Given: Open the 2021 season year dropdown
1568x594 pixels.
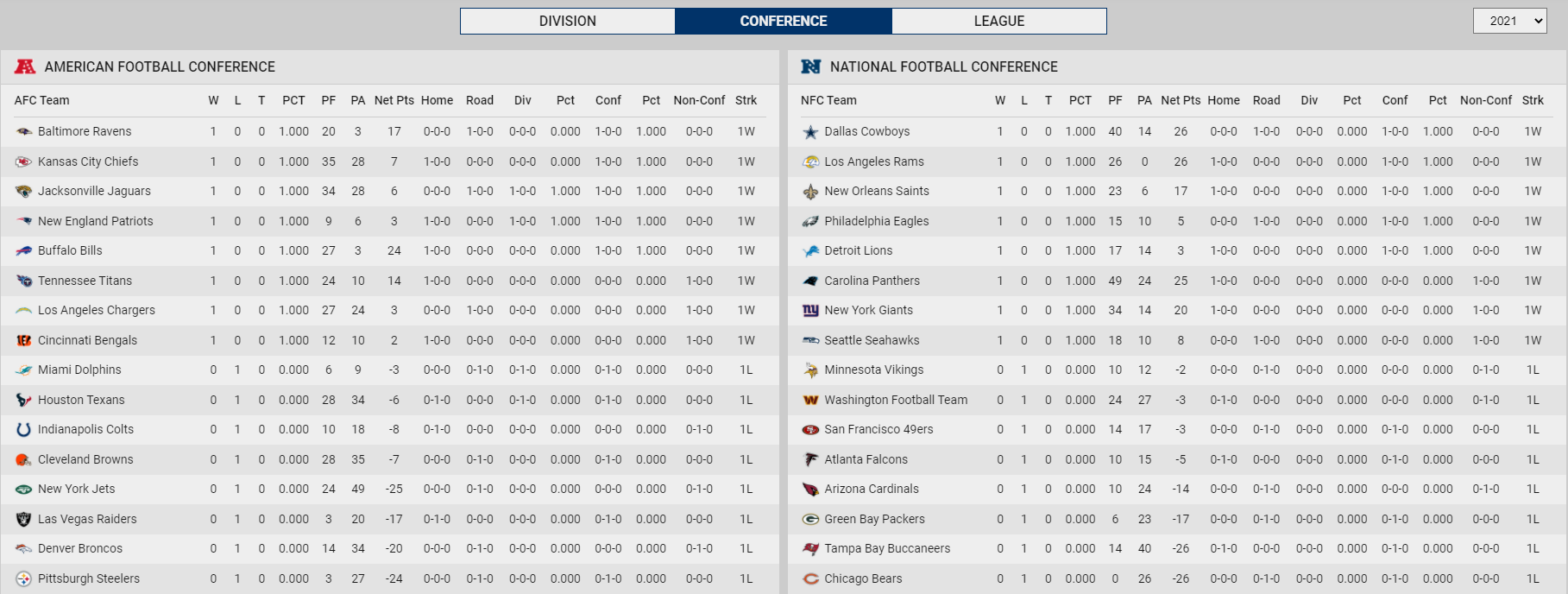Looking at the screenshot, I should tap(1509, 21).
